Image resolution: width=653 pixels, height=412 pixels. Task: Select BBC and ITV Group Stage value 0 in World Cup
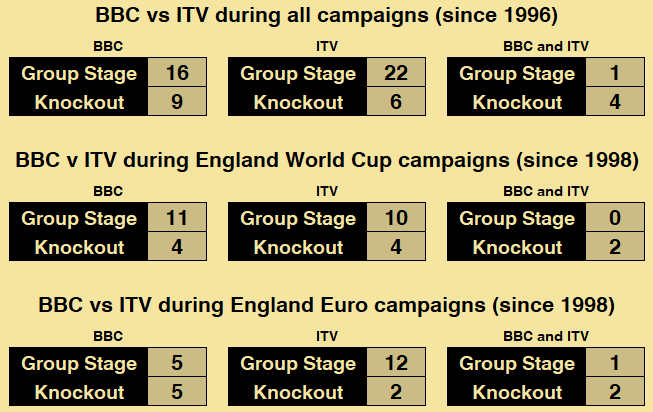tap(614, 218)
